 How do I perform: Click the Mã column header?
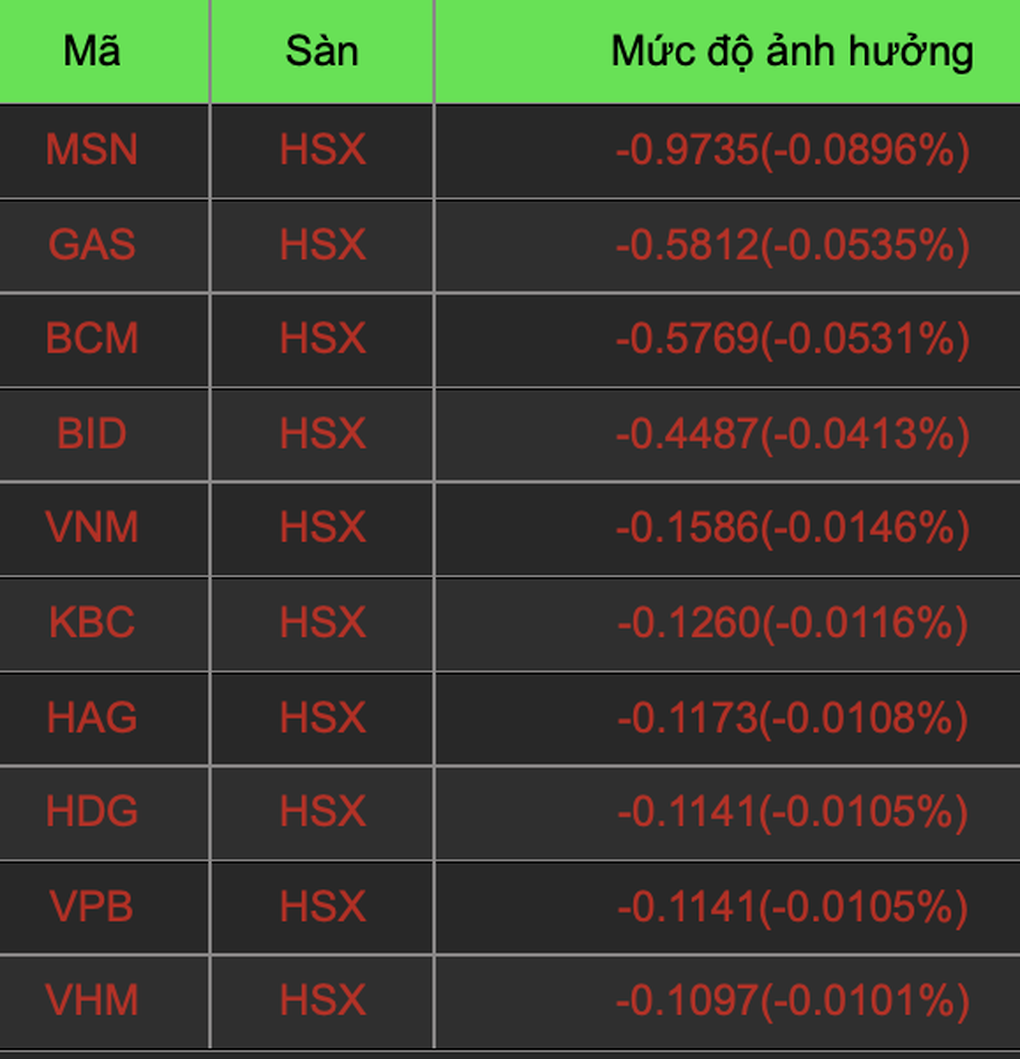click(92, 51)
